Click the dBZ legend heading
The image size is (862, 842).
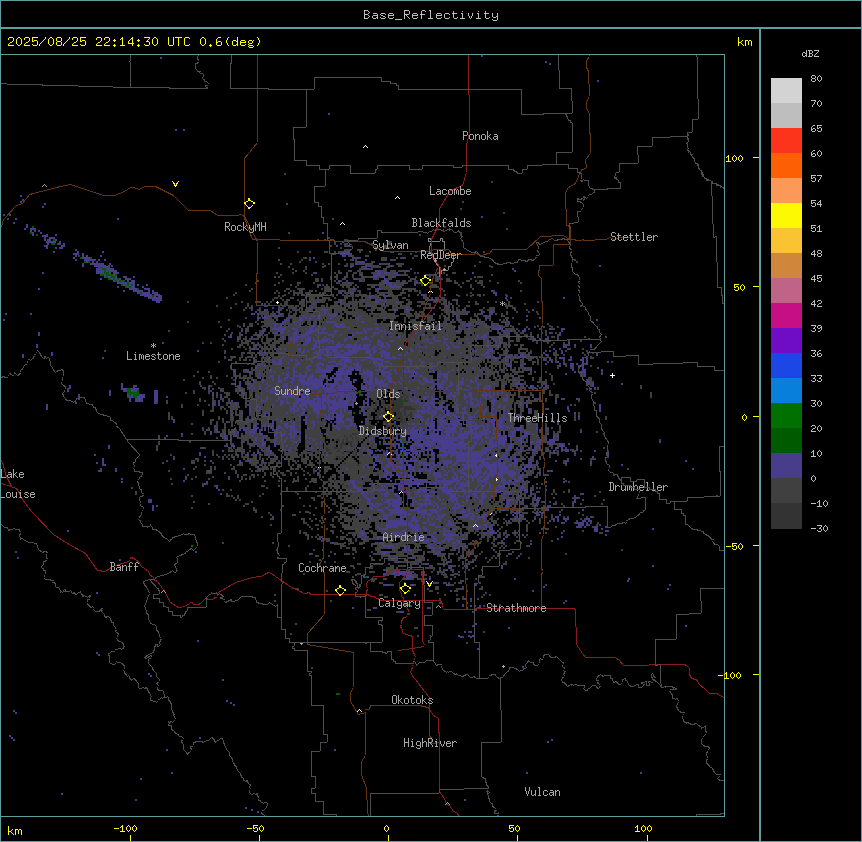(x=810, y=54)
